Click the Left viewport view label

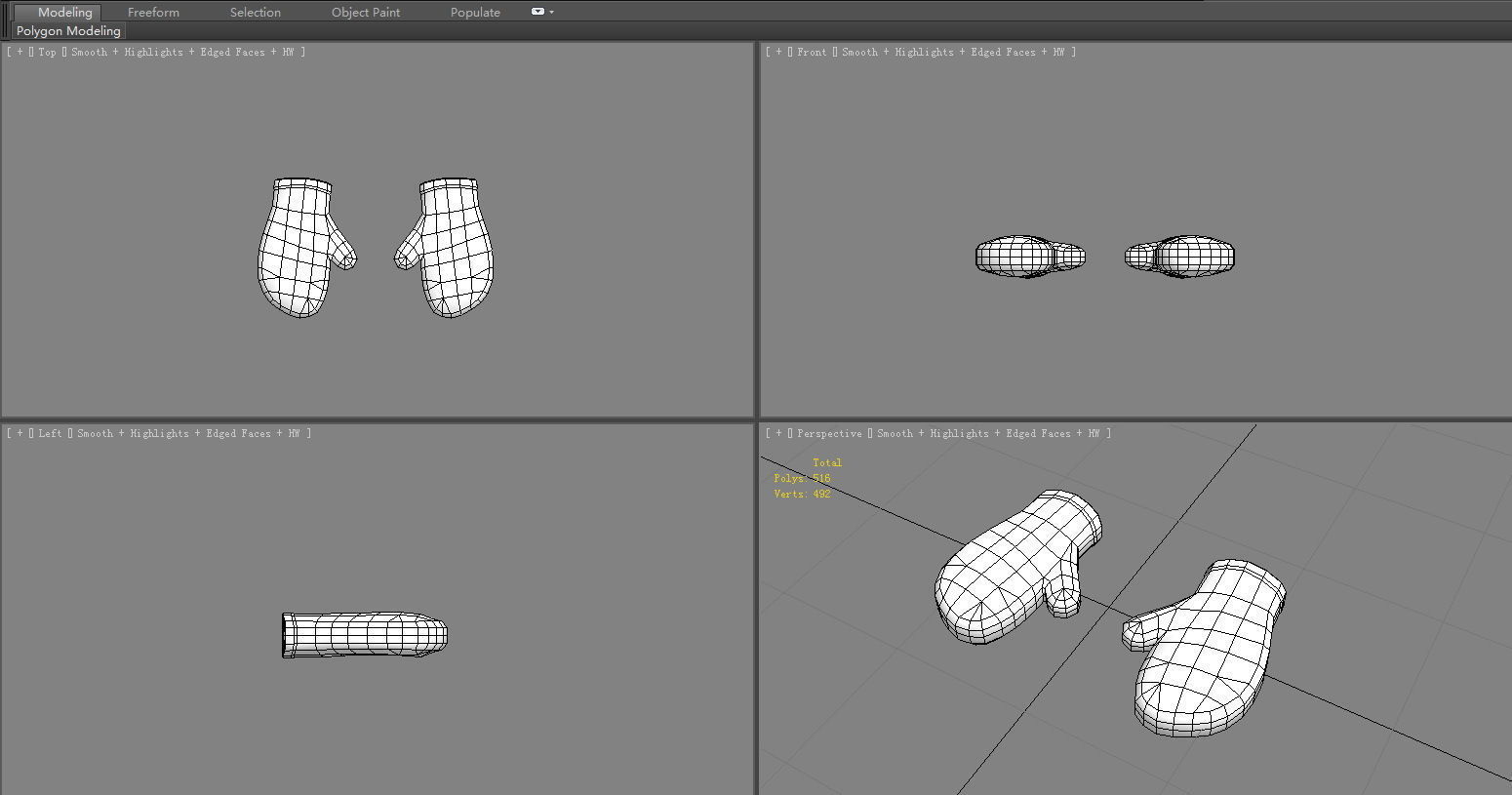point(50,433)
